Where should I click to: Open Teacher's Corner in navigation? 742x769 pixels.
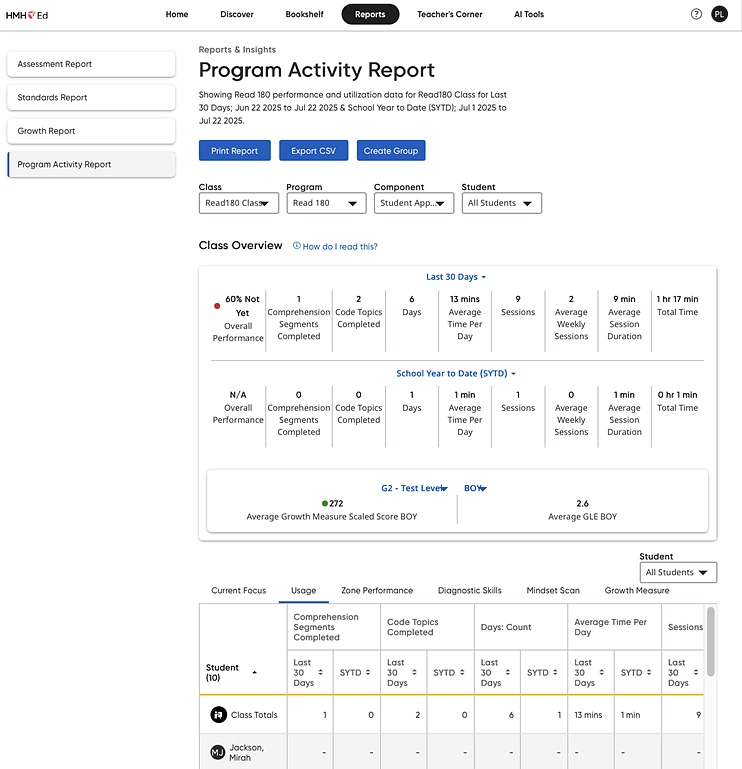(x=450, y=14)
